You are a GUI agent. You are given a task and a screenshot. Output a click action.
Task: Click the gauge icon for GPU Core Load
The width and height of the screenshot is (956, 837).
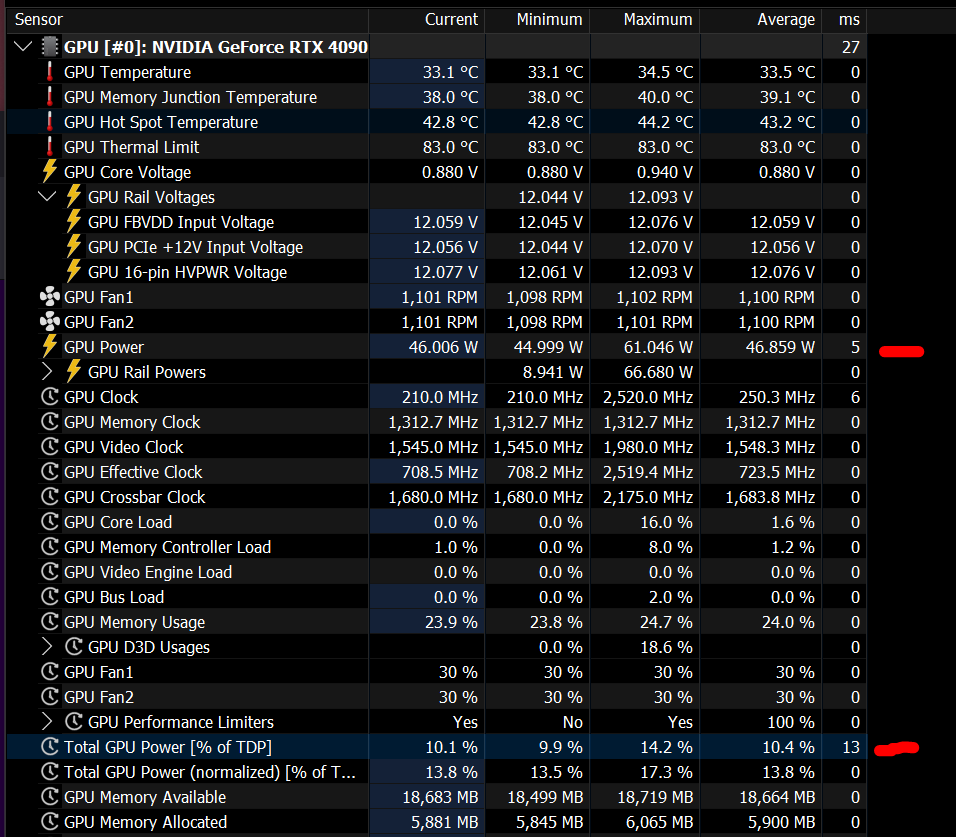(49, 521)
